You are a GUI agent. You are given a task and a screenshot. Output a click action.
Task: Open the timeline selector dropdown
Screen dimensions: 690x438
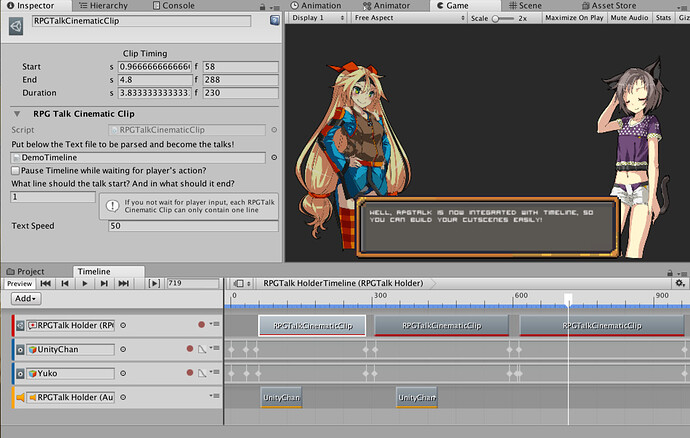[242, 283]
